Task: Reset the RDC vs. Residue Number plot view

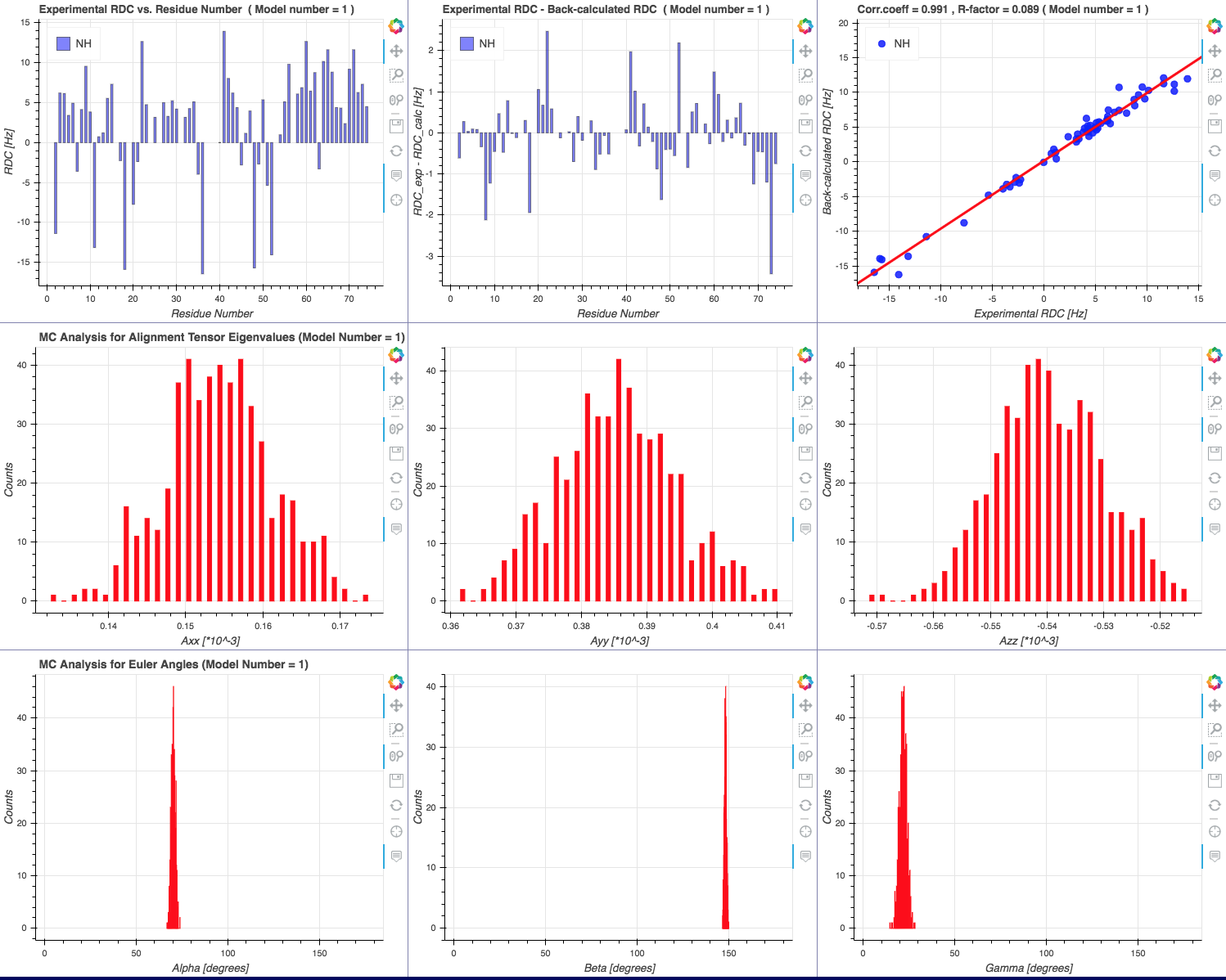Action: click(396, 151)
